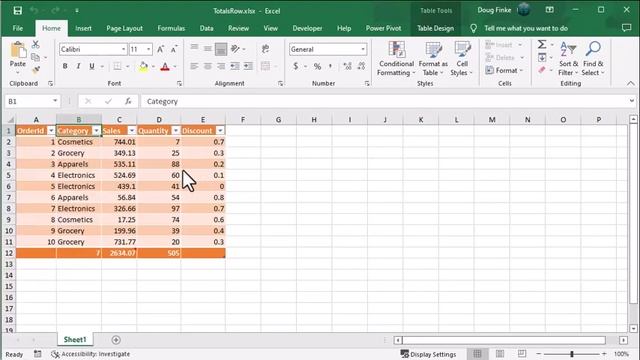640x360 pixels.
Task: Click Display Settings in status bar
Action: tap(428, 354)
